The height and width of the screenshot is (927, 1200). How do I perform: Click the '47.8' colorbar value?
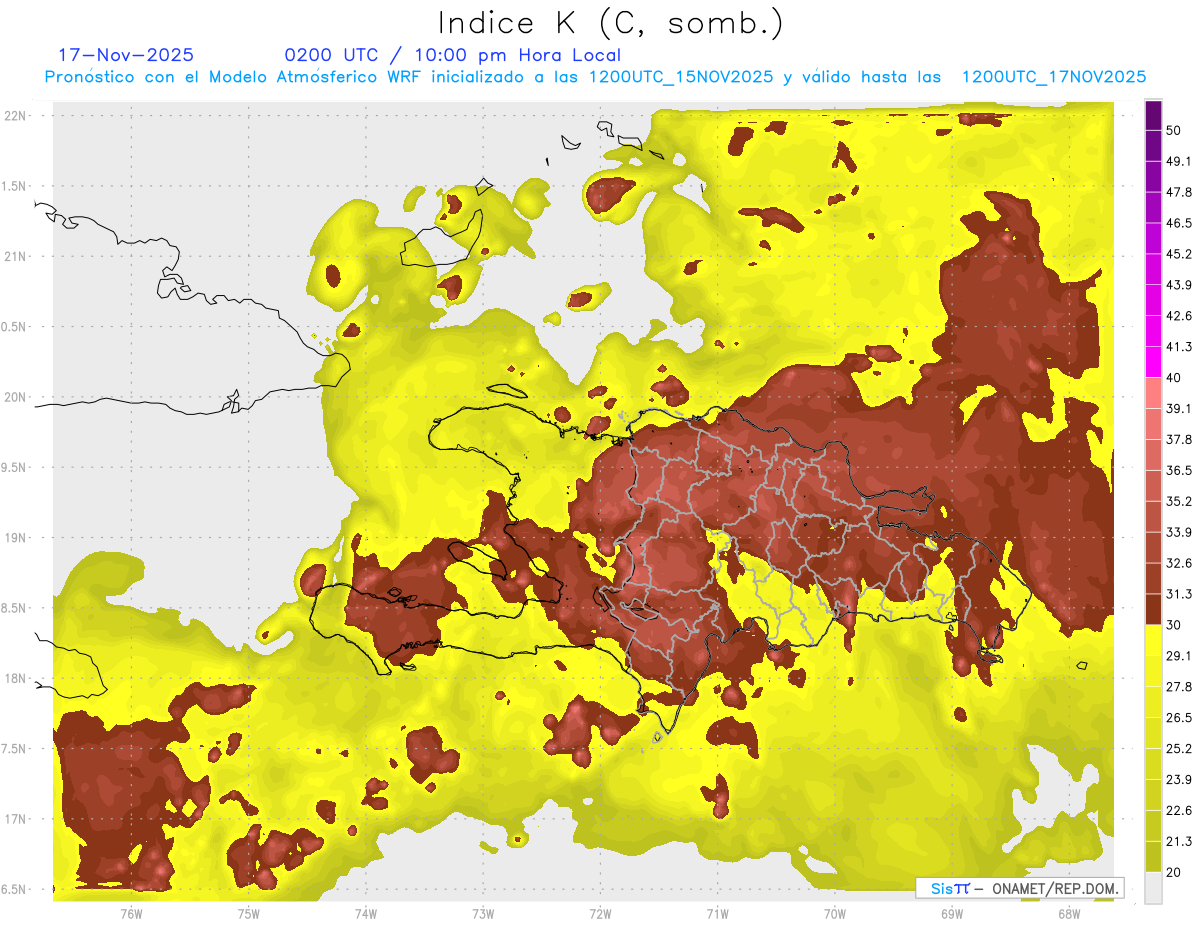(x=1179, y=192)
